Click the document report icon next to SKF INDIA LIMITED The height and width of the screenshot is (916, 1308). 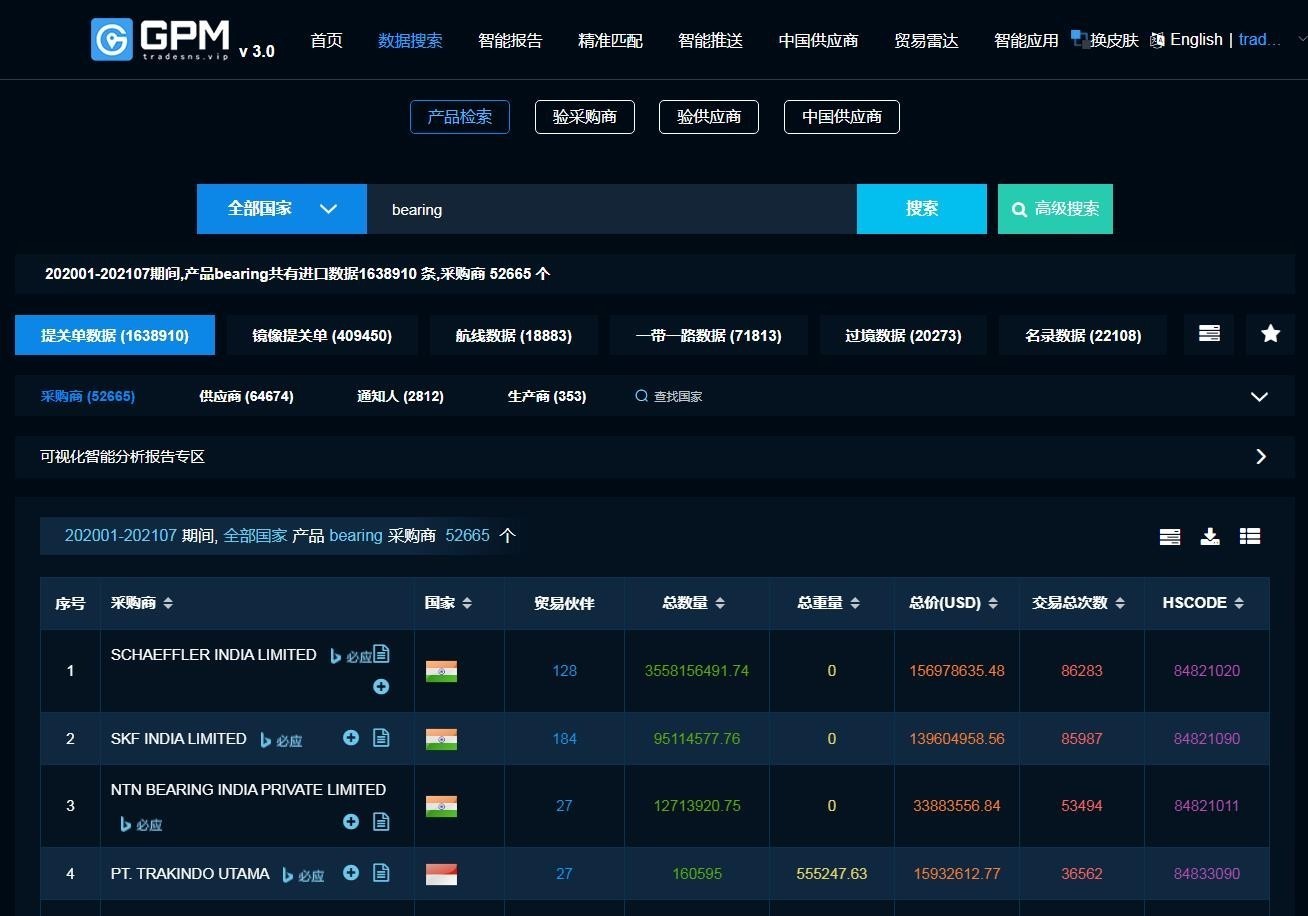click(381, 738)
